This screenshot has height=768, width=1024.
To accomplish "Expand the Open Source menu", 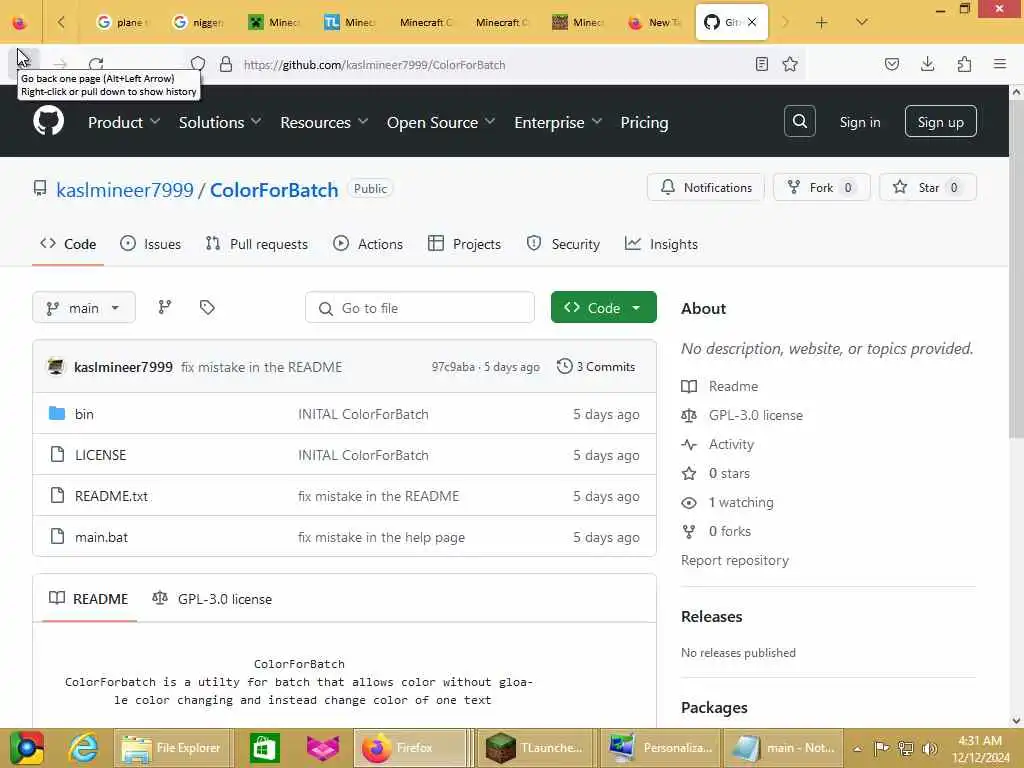I will [x=441, y=122].
